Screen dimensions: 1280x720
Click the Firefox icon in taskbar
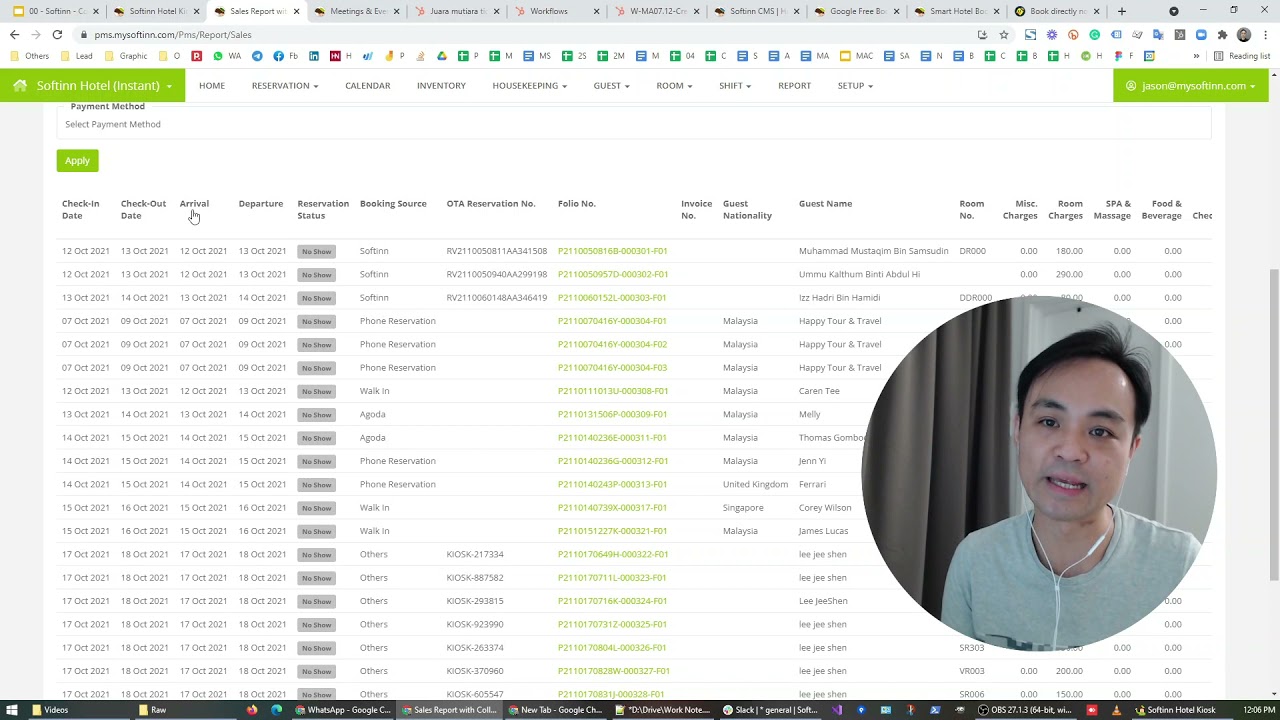click(252, 710)
